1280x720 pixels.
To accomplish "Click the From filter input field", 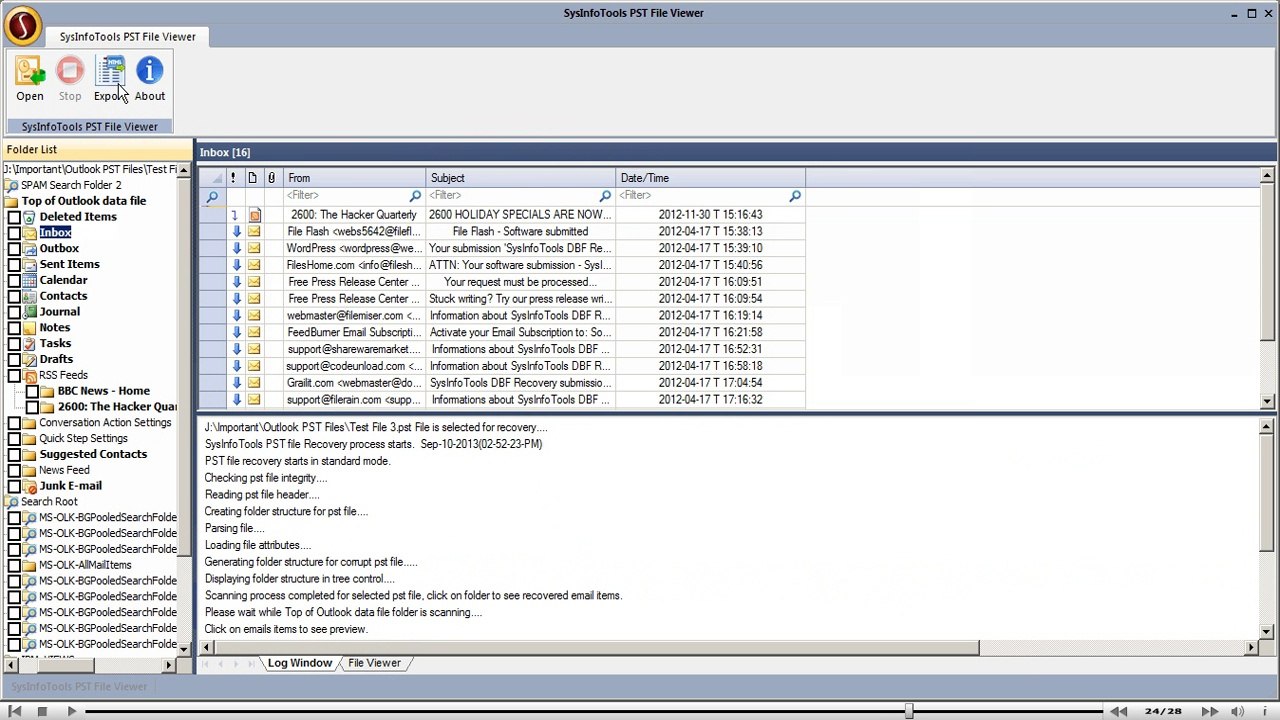I will tap(346, 196).
